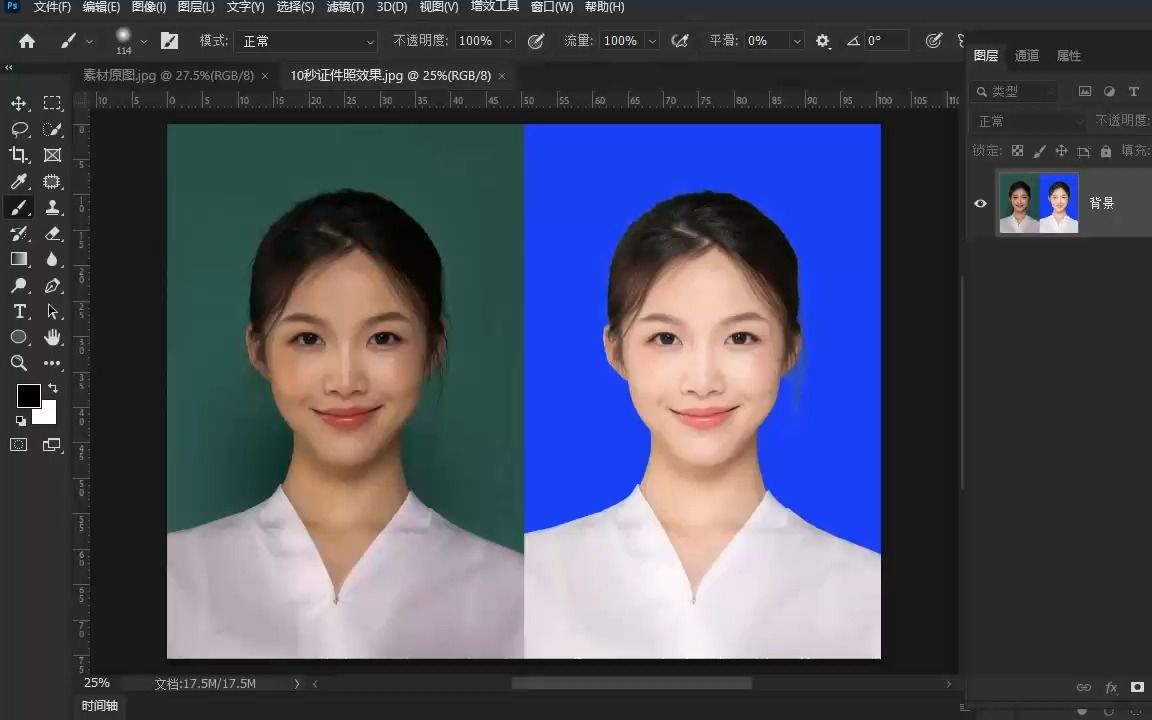The image size is (1152, 720).
Task: Select the Gradient tool
Action: [19, 259]
